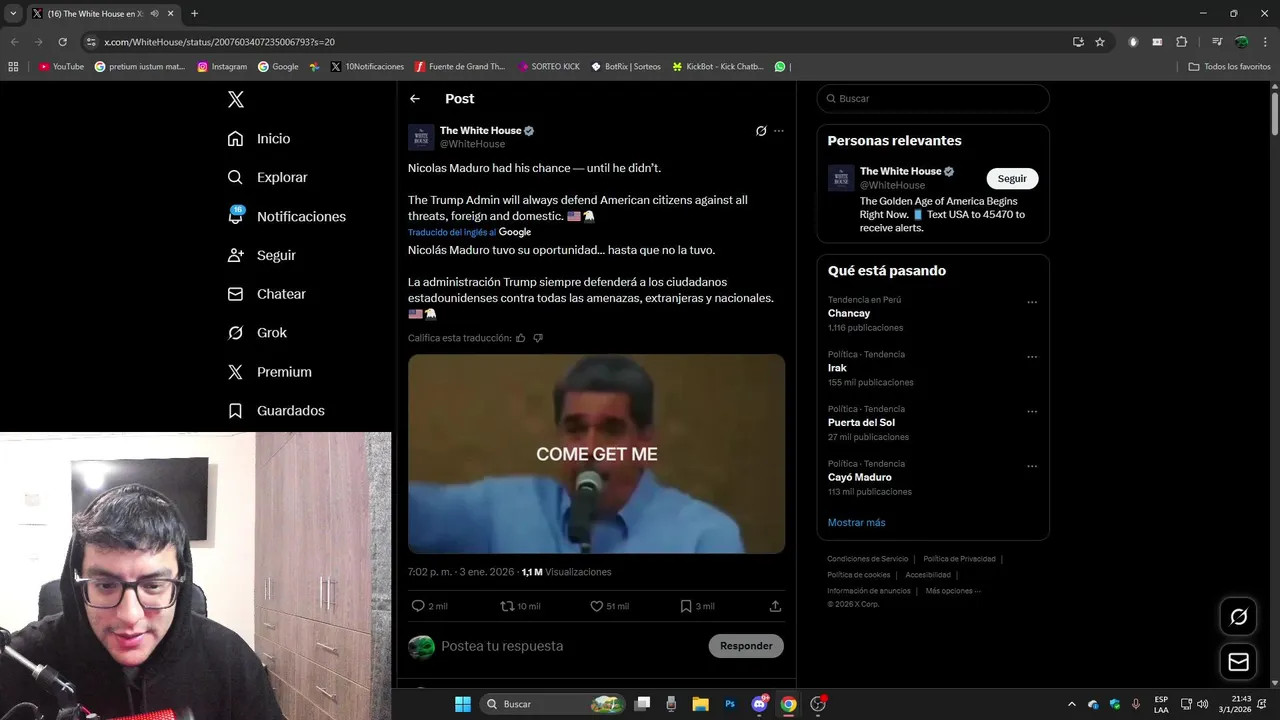Screen dimensions: 1280x720
Task: Open File Explorer from taskbar
Action: (x=700, y=704)
